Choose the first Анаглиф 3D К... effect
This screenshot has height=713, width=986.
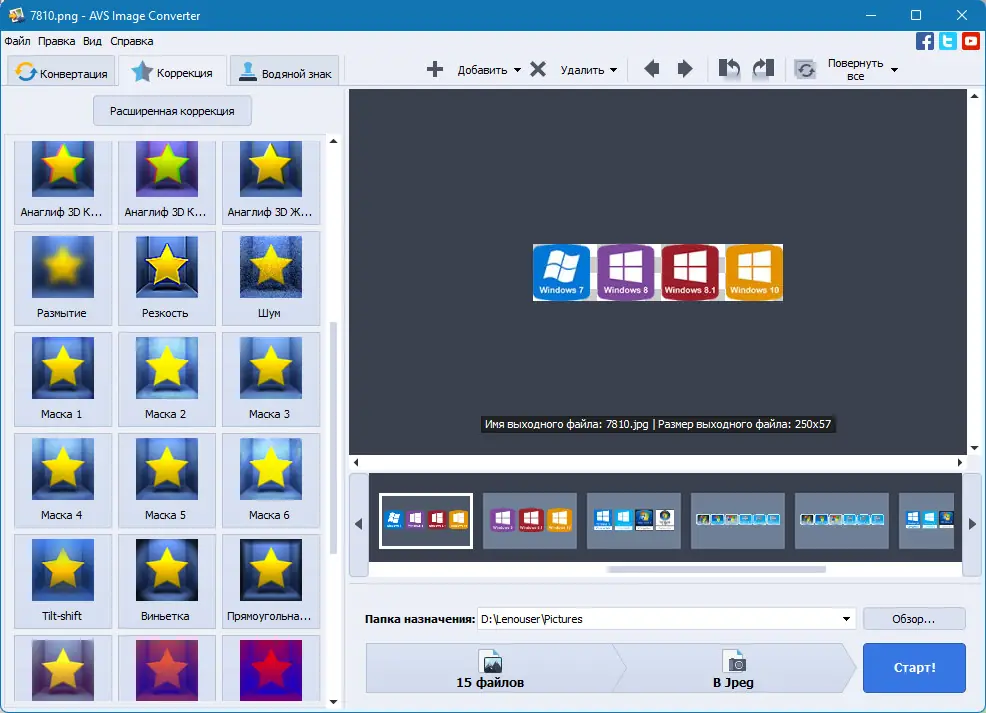point(62,181)
